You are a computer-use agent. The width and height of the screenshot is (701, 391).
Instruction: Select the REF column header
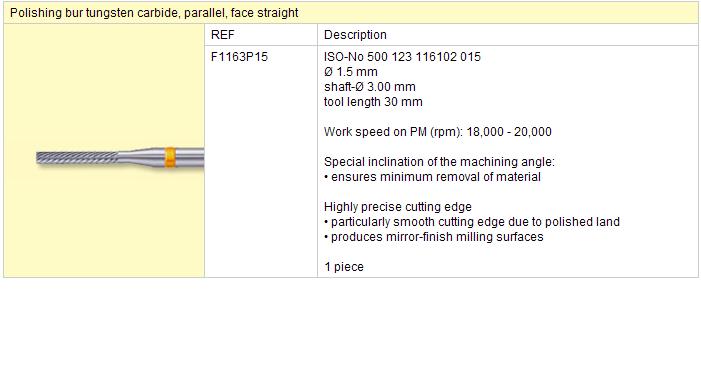[x=223, y=35]
